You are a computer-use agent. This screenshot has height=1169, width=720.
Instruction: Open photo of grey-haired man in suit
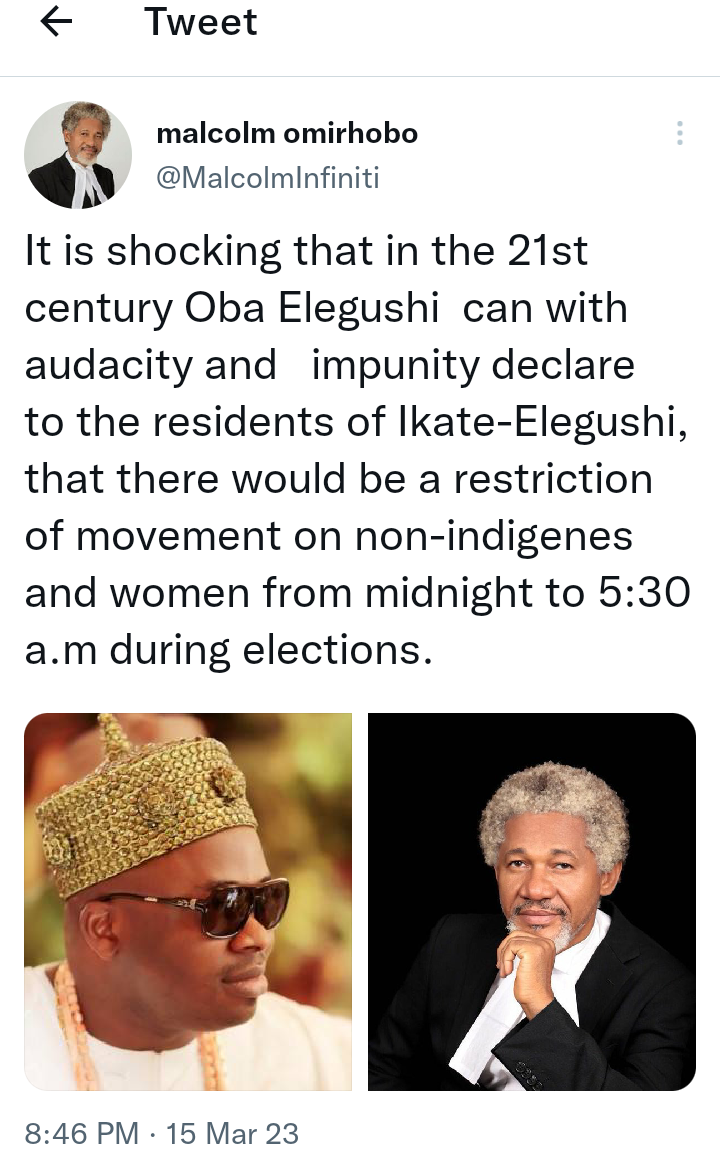pyautogui.click(x=531, y=901)
